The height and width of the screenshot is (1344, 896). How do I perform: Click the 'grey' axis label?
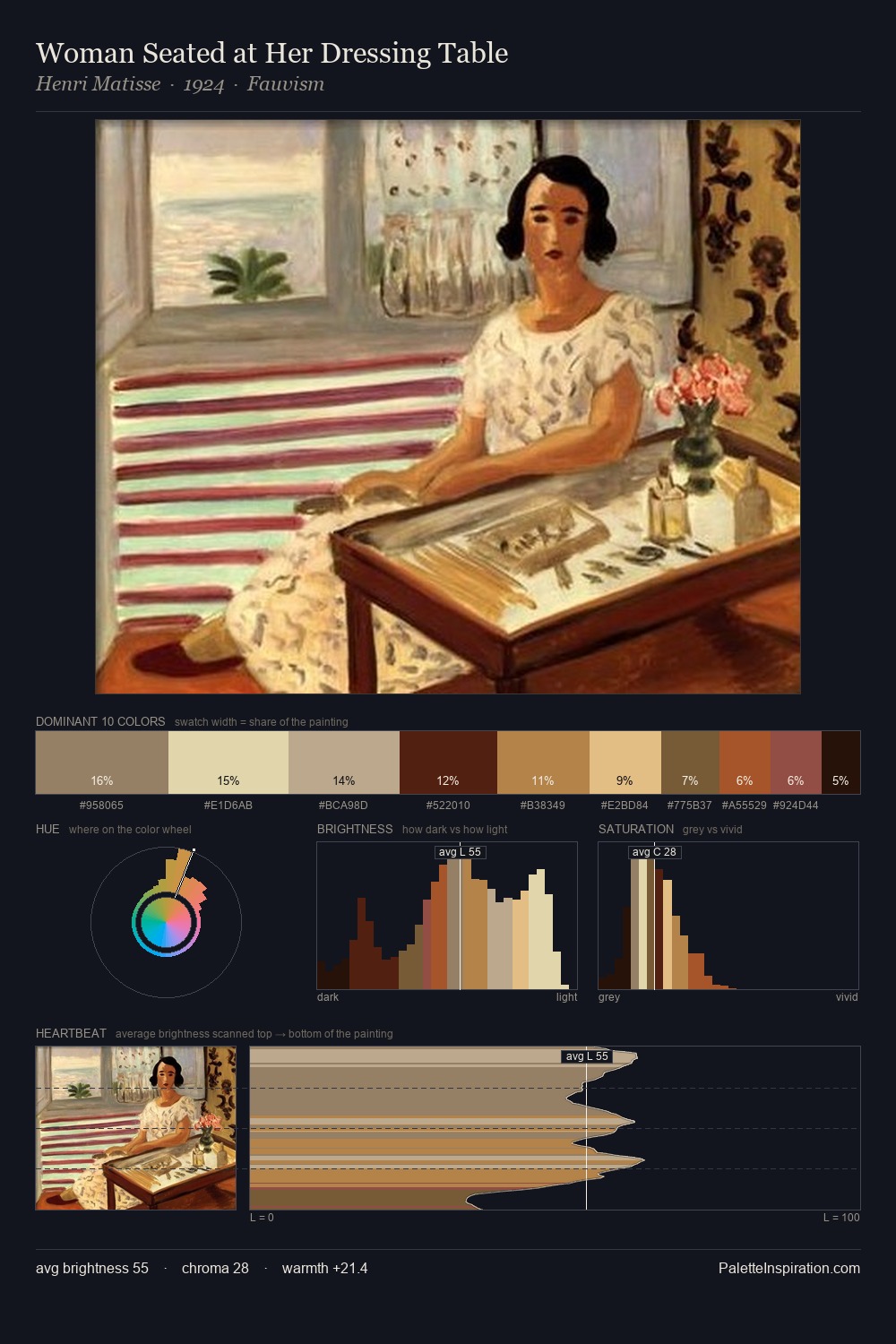(609, 996)
